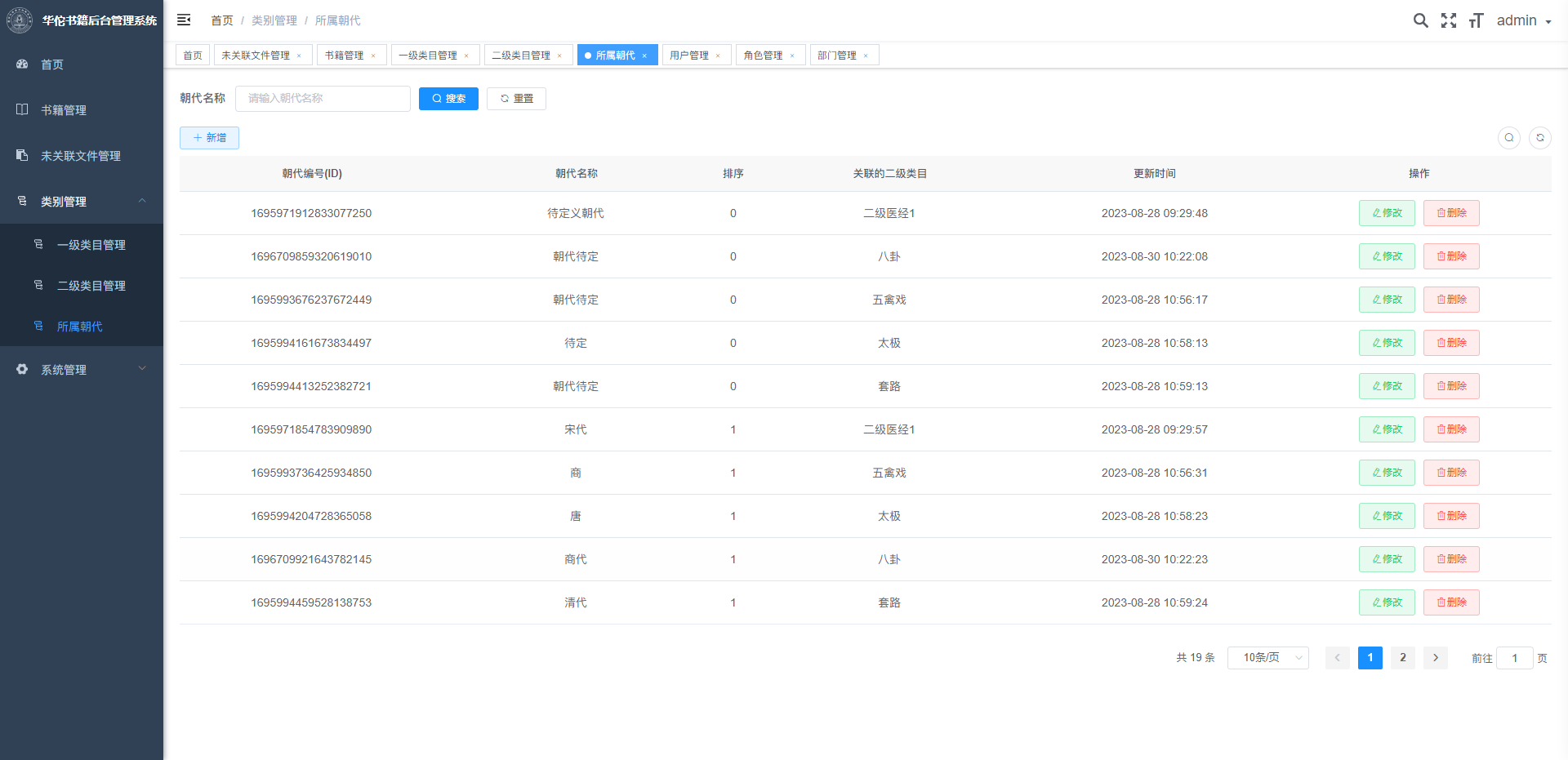Click the 共 19 条 total count text

1196,657
